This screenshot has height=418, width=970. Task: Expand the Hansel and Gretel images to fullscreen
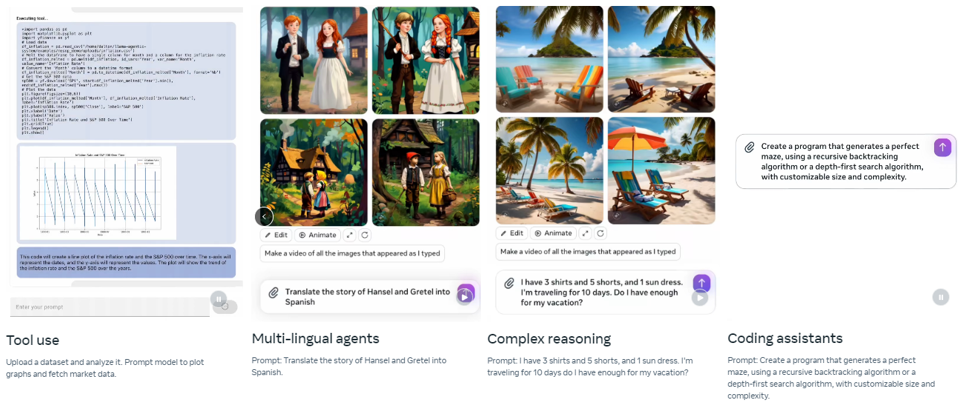coord(350,235)
